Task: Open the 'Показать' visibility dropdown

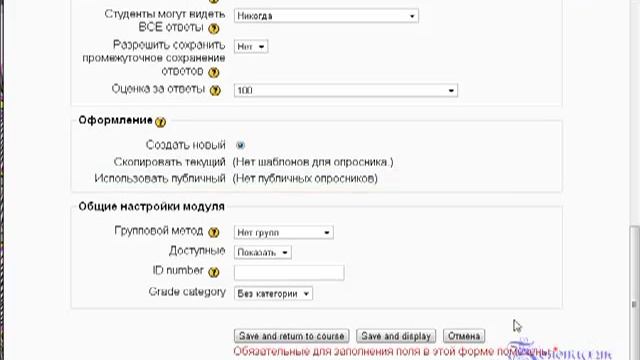Action: (x=262, y=252)
